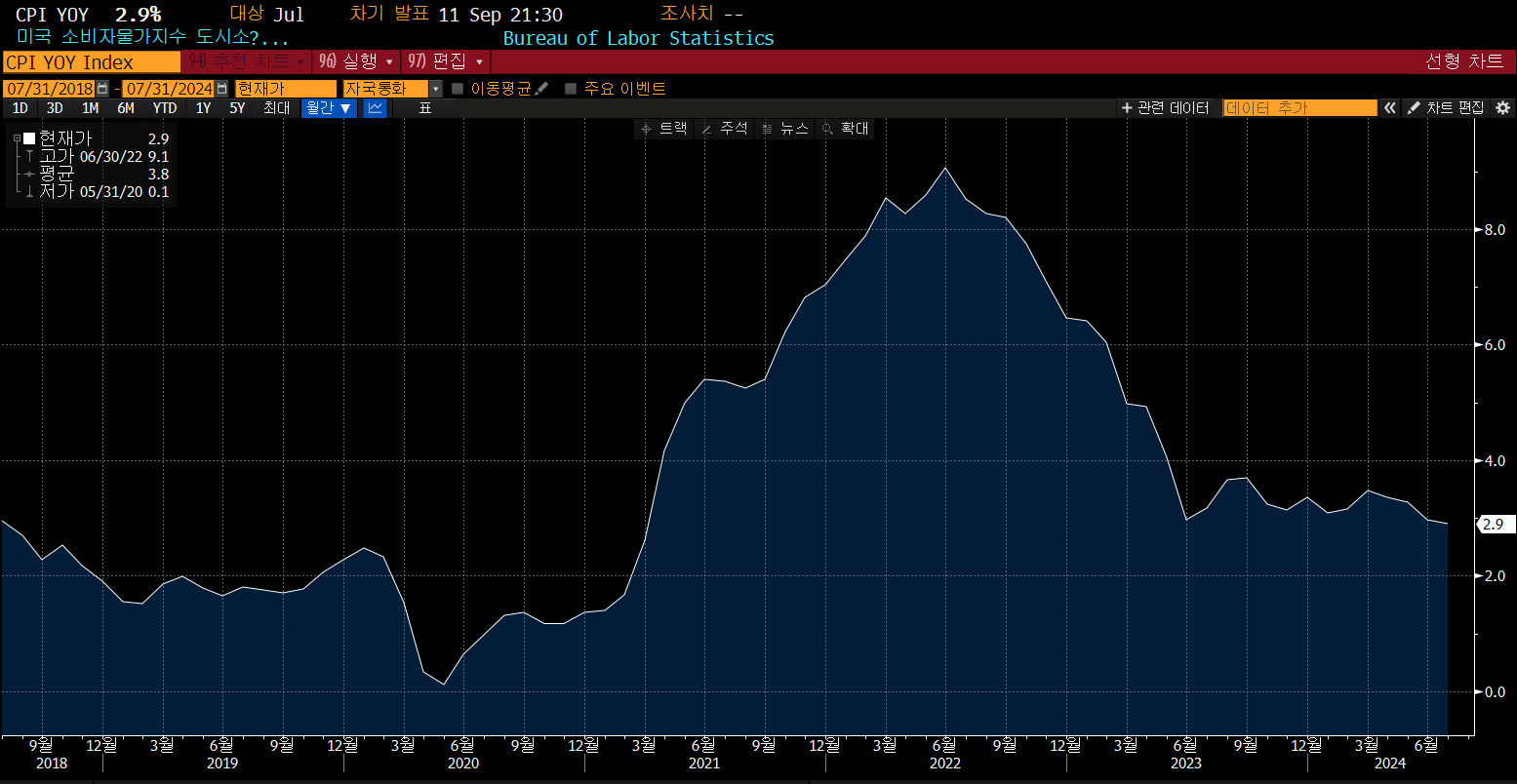Click the 선형 차트 title label

tap(1464, 61)
